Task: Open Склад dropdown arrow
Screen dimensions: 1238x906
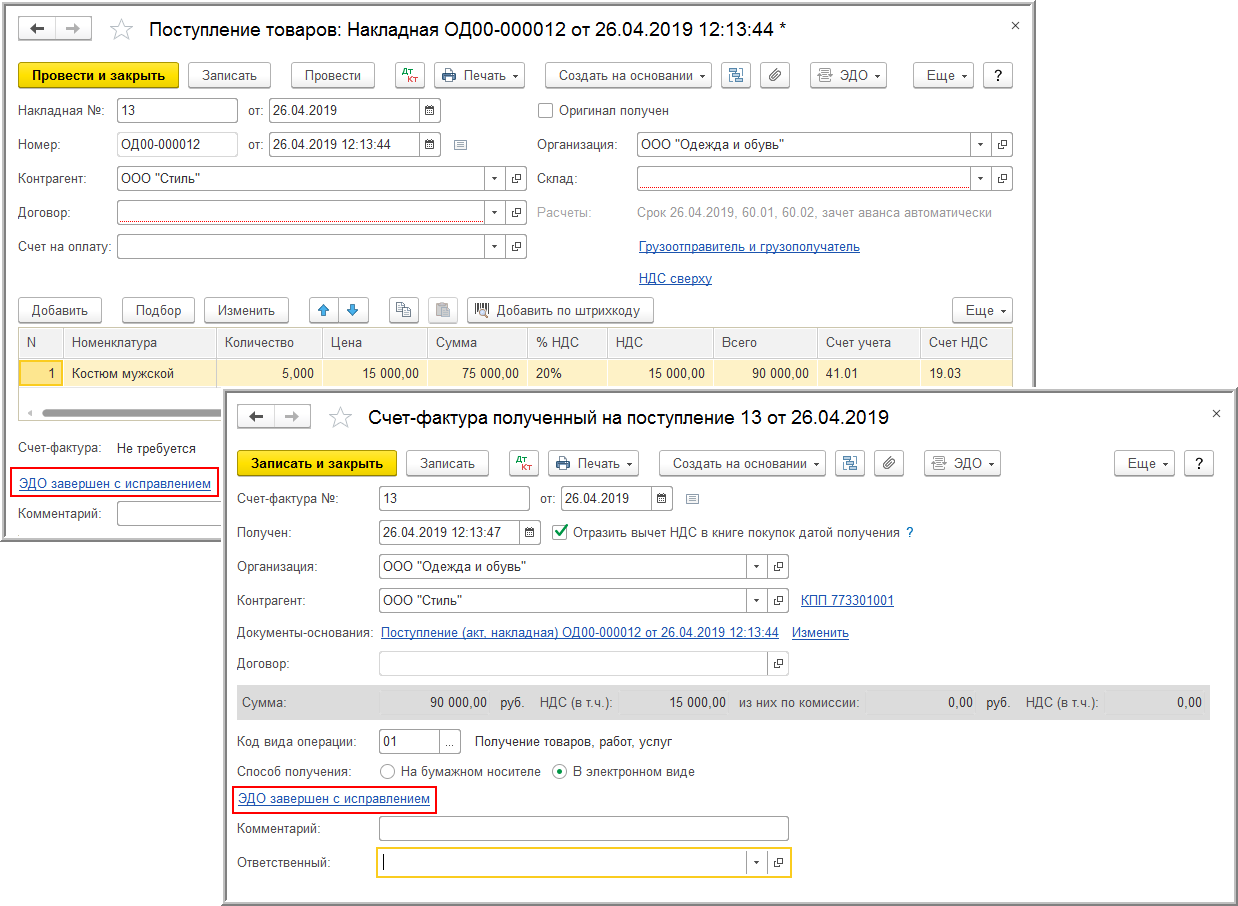Action: (x=981, y=179)
